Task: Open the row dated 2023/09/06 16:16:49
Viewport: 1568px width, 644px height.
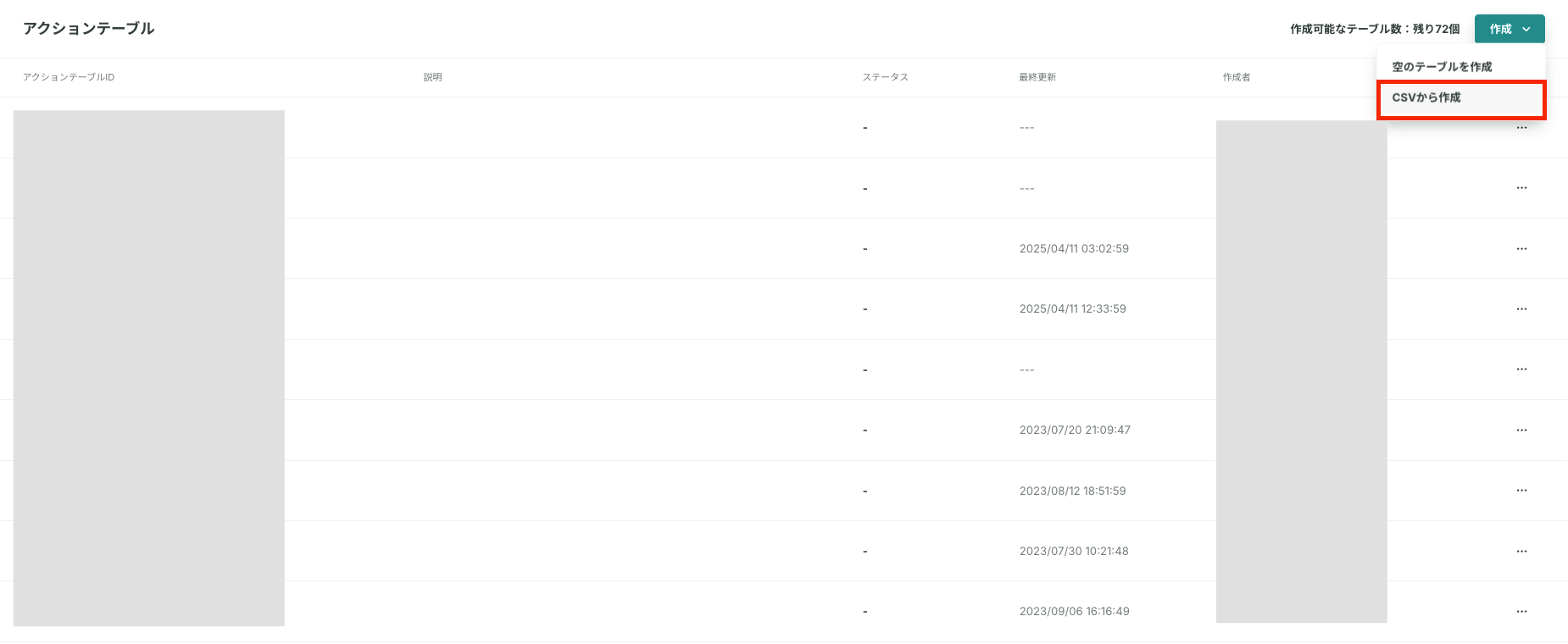Action: (x=784, y=612)
